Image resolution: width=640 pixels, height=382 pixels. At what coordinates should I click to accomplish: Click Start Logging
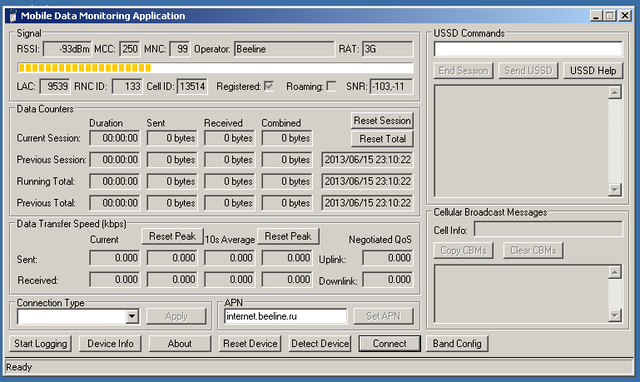point(40,344)
